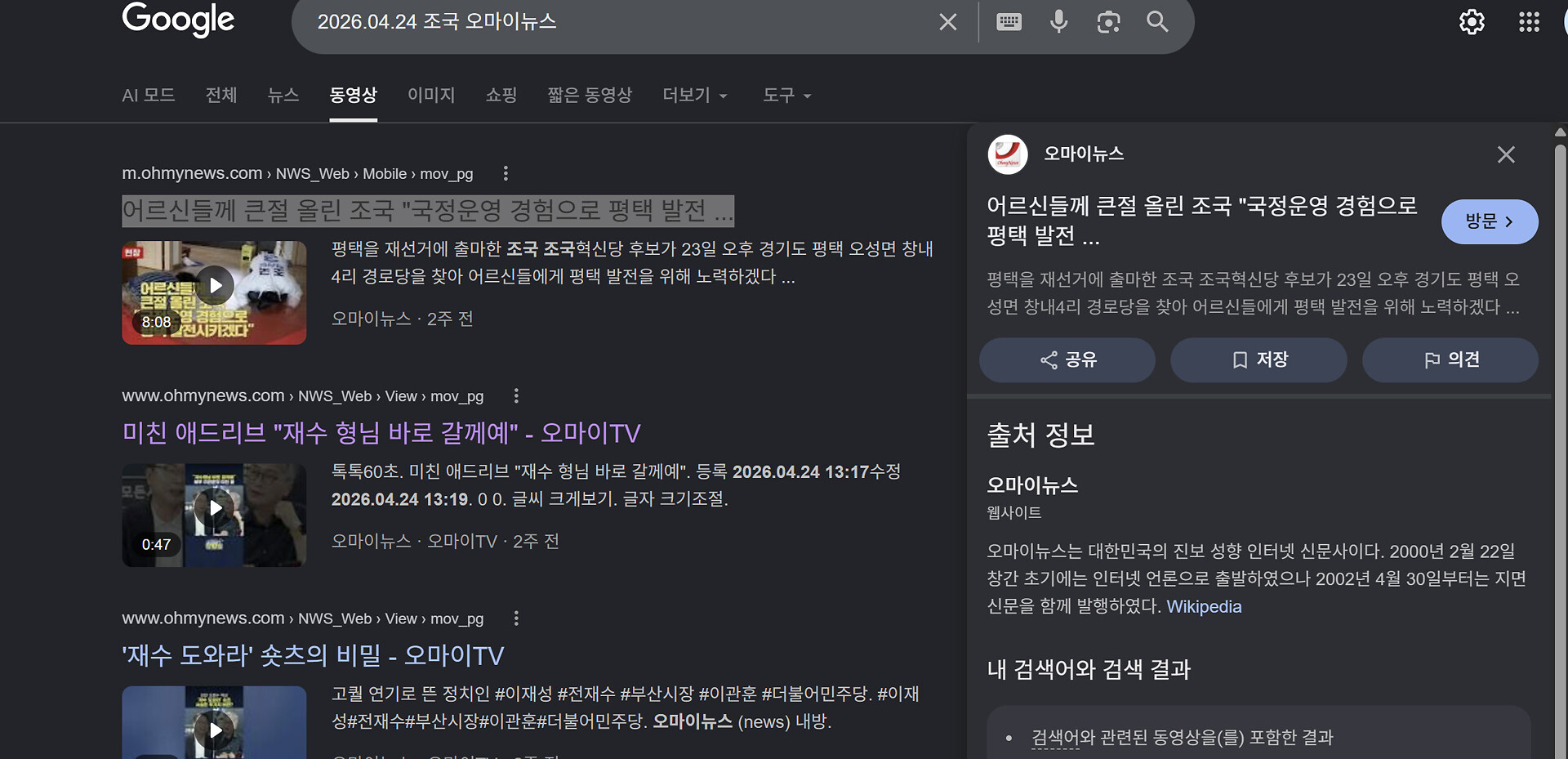Image resolution: width=1568 pixels, height=759 pixels.
Task: Clear the search query with the X icon
Action: [947, 22]
